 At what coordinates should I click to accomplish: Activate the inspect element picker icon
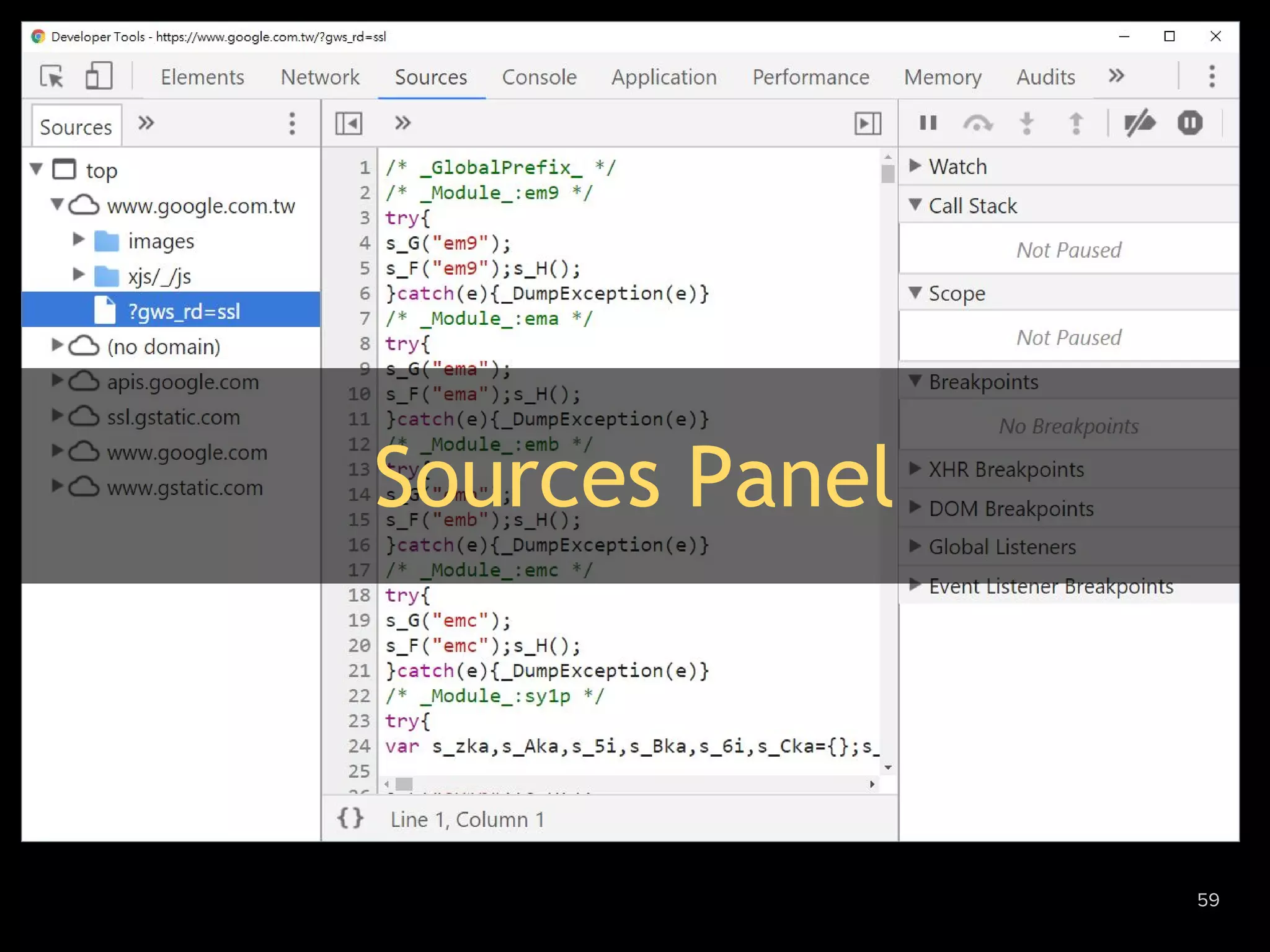pos(52,76)
